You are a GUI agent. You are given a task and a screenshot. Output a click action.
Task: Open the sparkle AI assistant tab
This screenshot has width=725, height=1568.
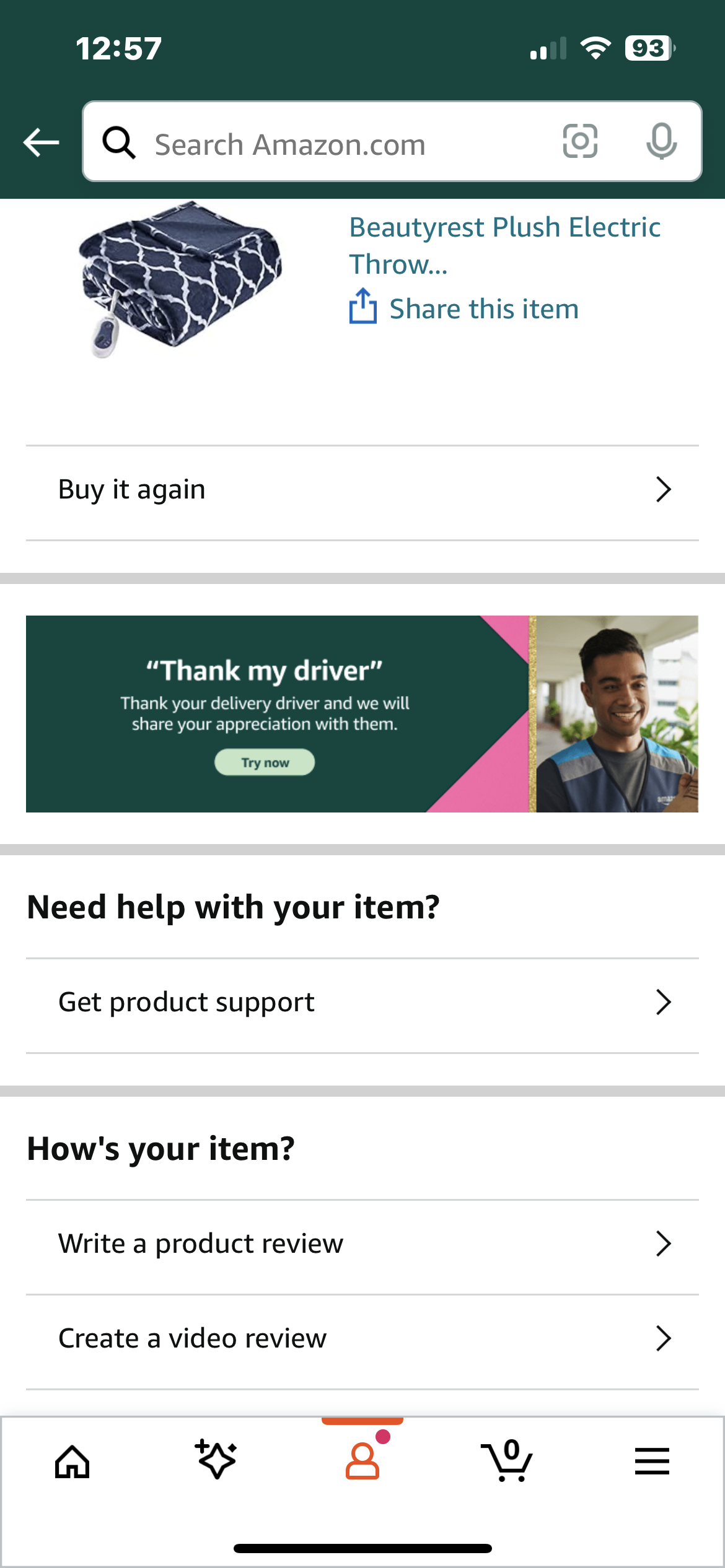216,1459
